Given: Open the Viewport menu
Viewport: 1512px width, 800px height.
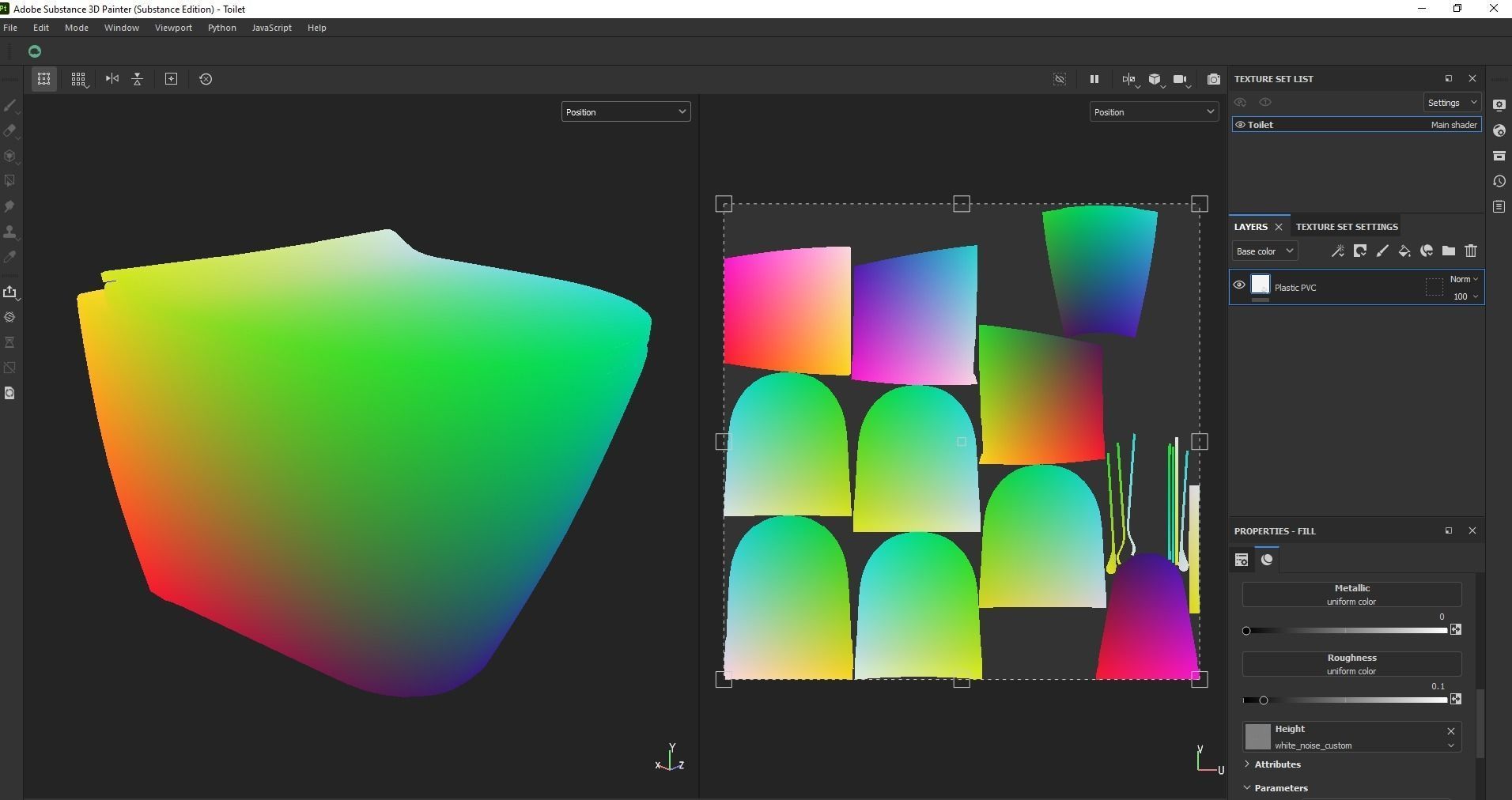Looking at the screenshot, I should coord(173,28).
